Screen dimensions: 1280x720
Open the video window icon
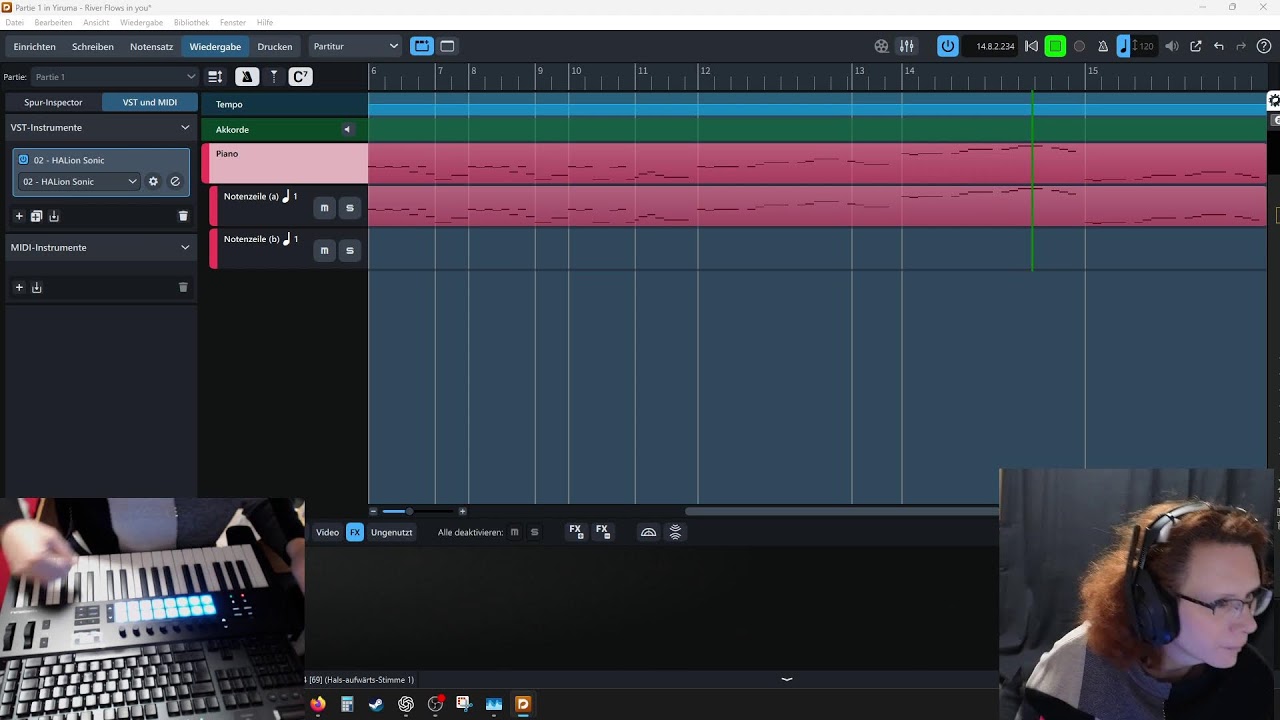pyautogui.click(x=881, y=46)
